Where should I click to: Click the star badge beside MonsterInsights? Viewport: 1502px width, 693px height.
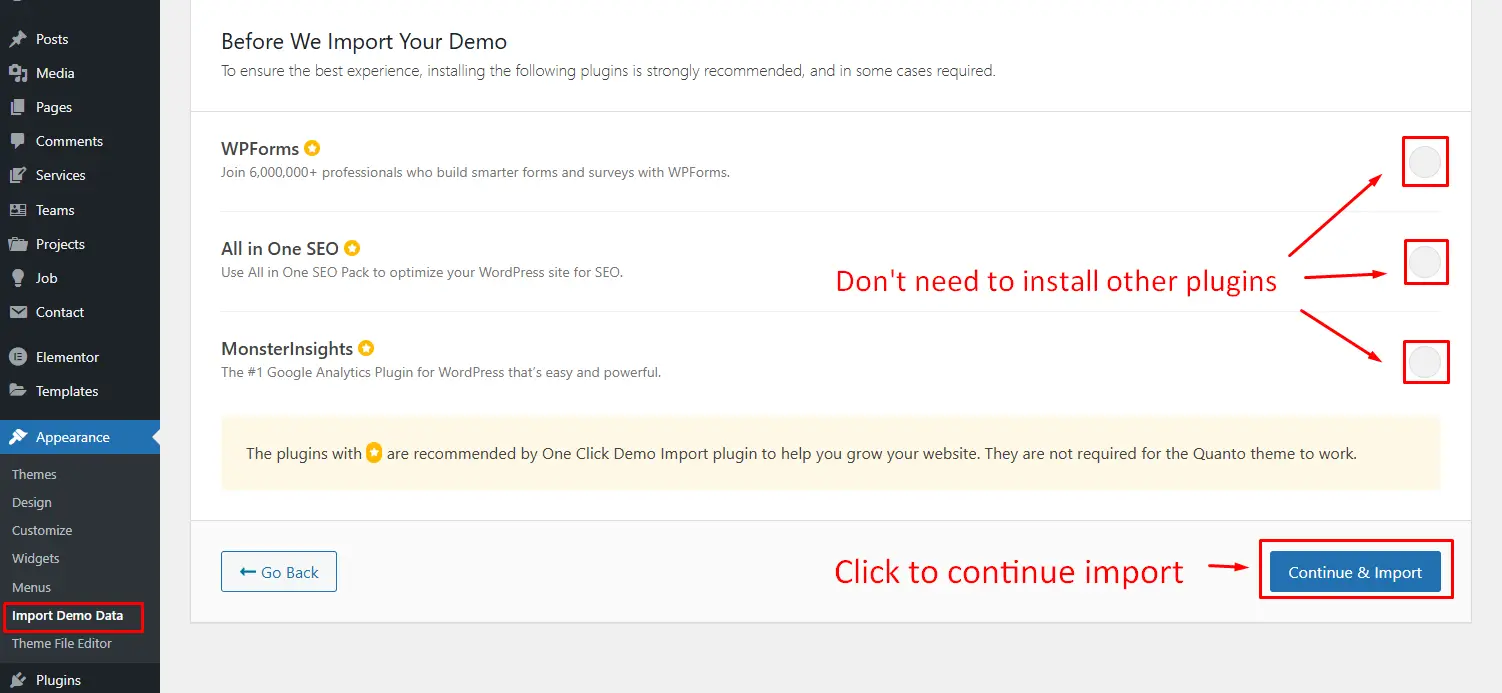tap(366, 348)
